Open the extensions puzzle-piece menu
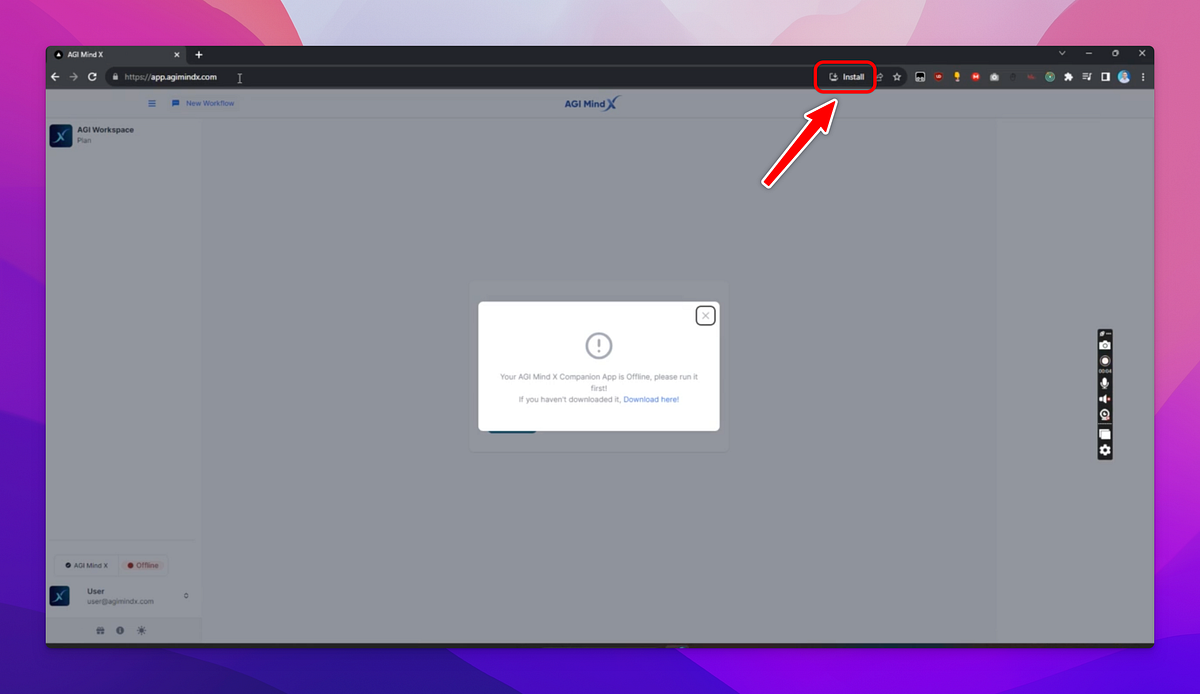Screen dimensions: 1200x694 click(x=1068, y=76)
